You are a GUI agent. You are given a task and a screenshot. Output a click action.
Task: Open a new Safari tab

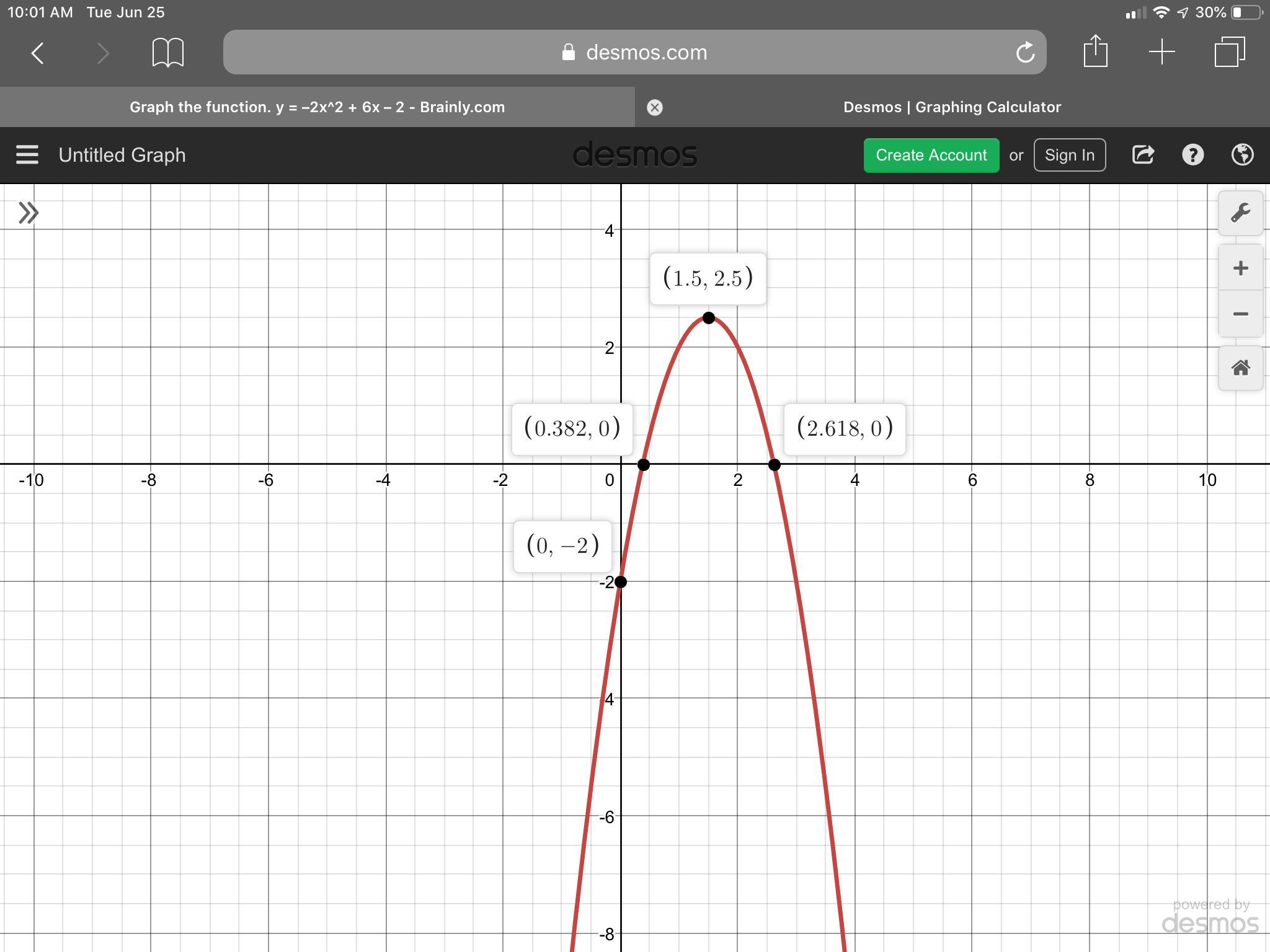click(1161, 52)
